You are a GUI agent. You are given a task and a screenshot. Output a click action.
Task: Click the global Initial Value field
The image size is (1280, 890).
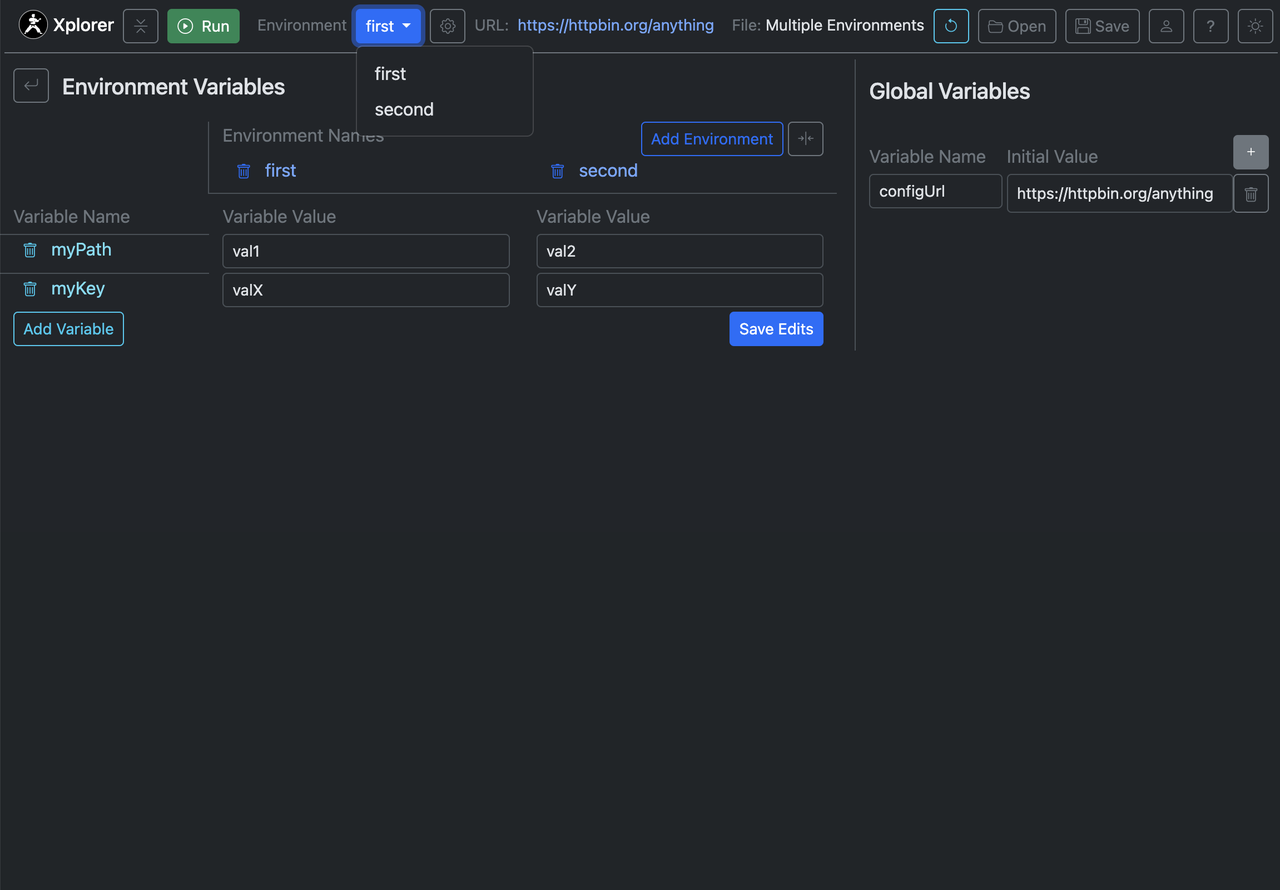[1120, 193]
